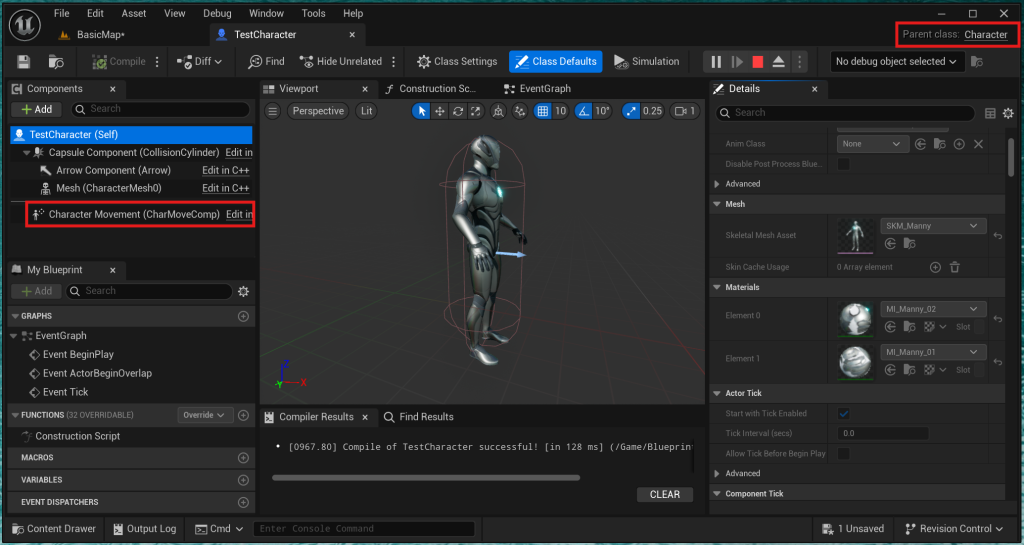Open the Anim Class dropdown
Image resolution: width=1024 pixels, height=545 pixels.
tap(872, 144)
